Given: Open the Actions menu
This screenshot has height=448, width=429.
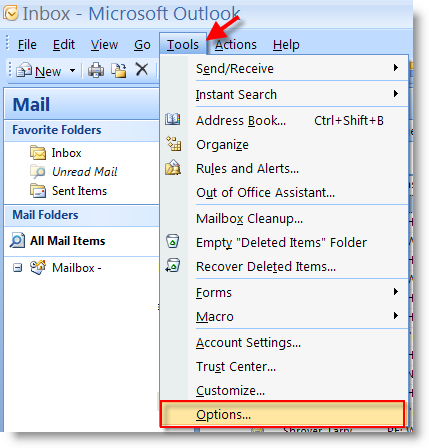Looking at the screenshot, I should point(236,45).
